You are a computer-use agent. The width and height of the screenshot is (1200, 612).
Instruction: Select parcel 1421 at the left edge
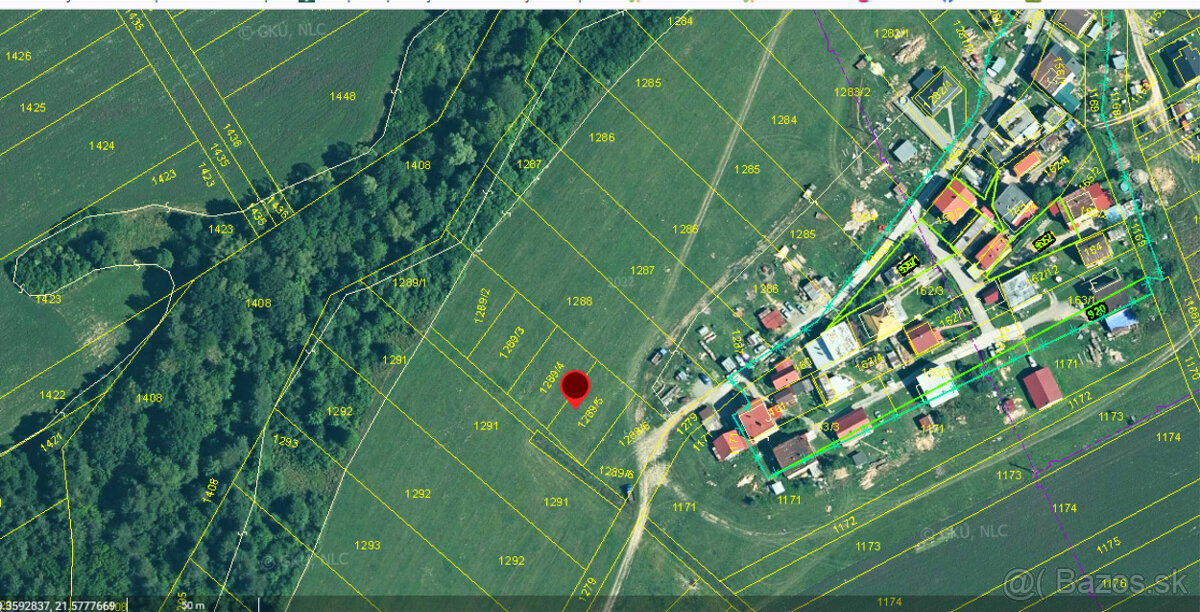pos(52,441)
